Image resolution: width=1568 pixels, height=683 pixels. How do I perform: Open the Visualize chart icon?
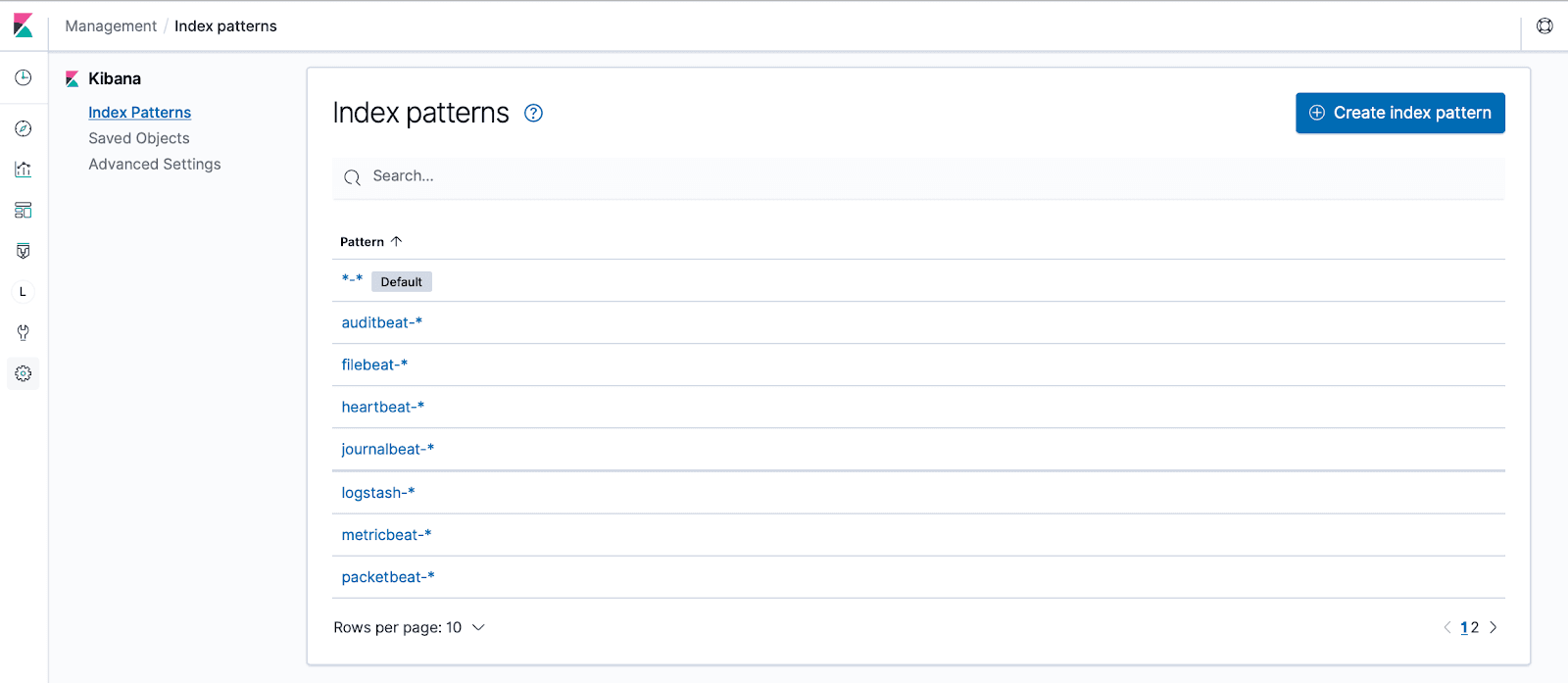tap(23, 169)
